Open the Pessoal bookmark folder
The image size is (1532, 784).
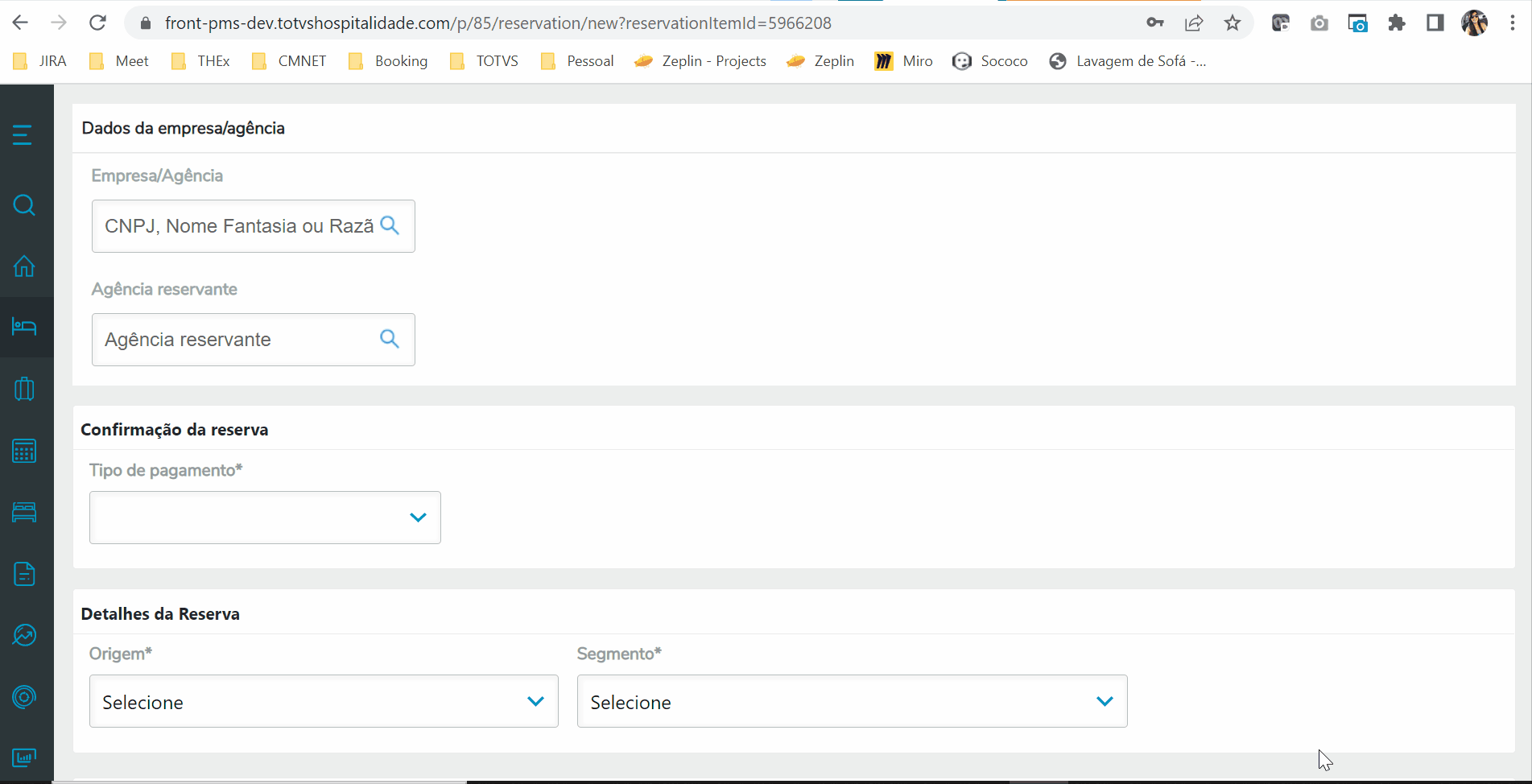576,61
